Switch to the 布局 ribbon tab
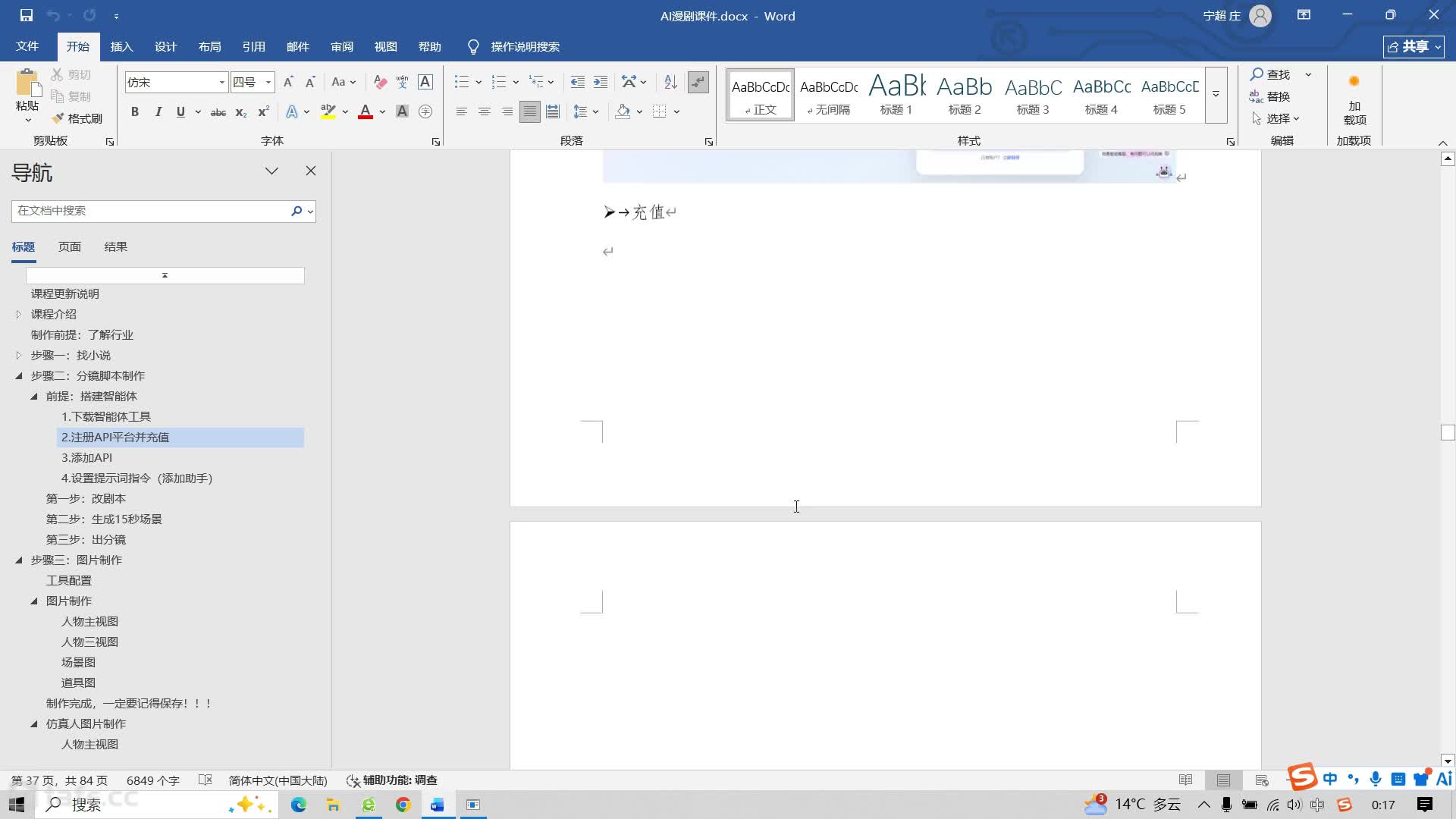This screenshot has height=819, width=1456. point(209,46)
